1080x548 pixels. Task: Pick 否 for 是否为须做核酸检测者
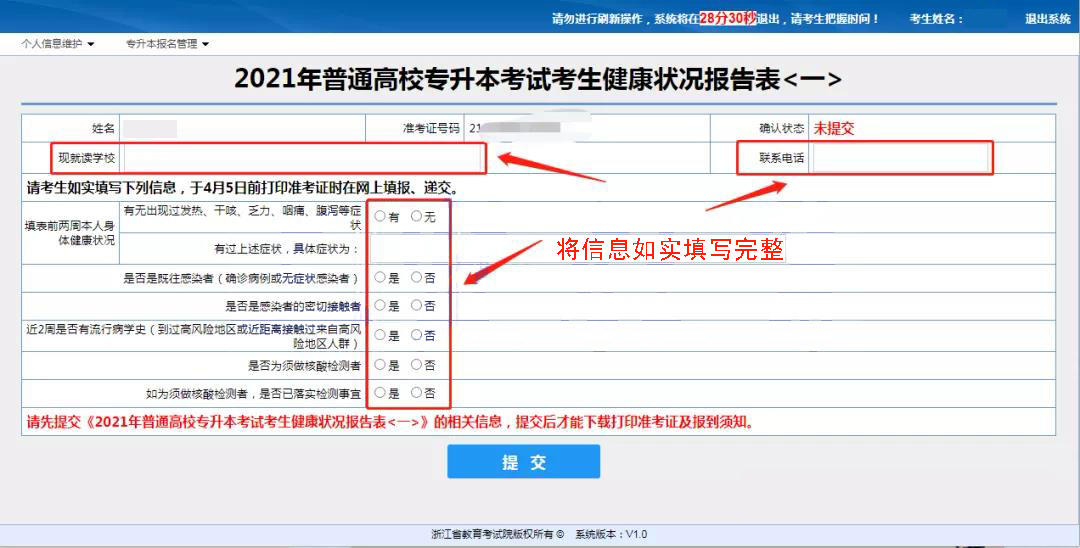click(417, 365)
